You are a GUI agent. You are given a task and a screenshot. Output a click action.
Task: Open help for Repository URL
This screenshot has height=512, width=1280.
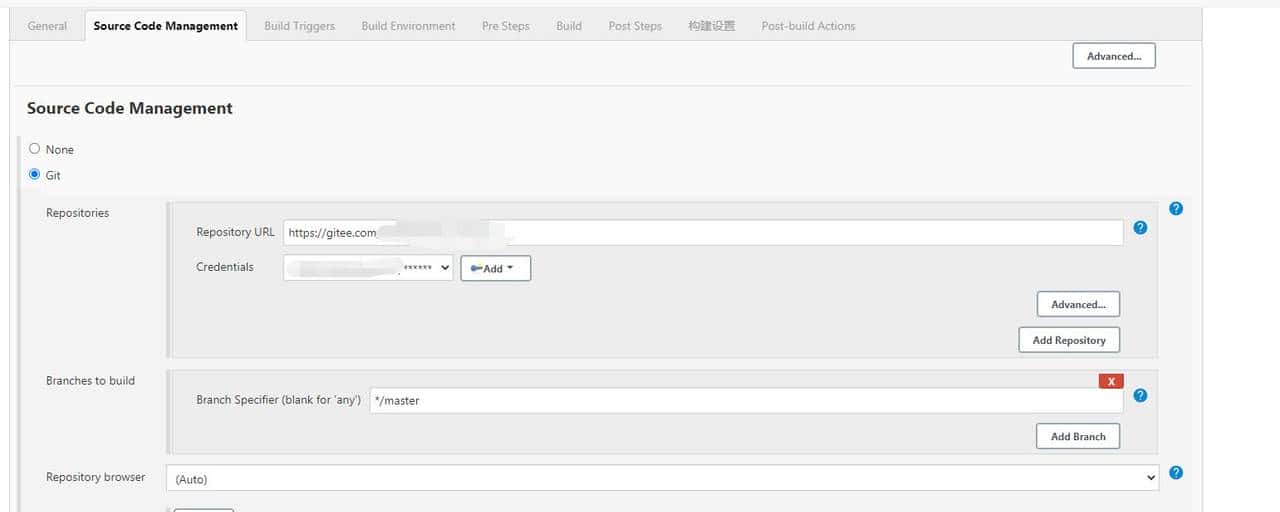tap(1140, 228)
